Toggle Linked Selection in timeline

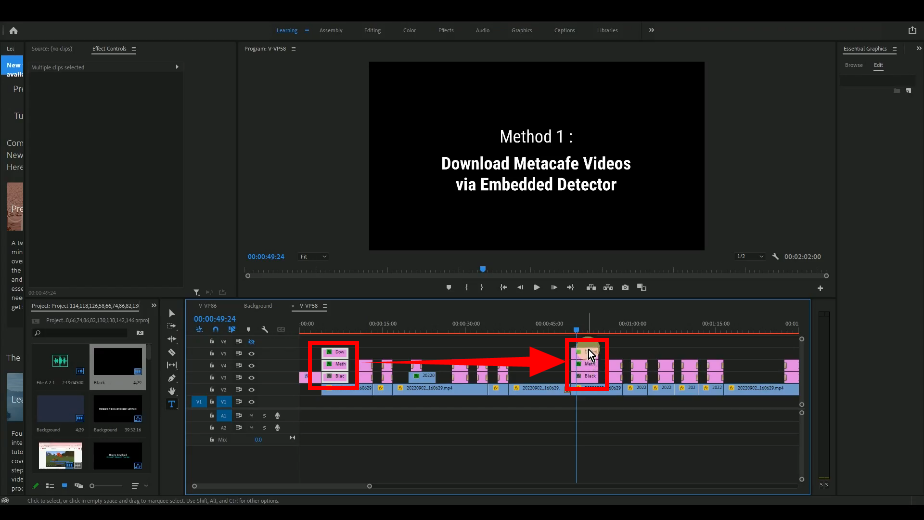click(232, 330)
